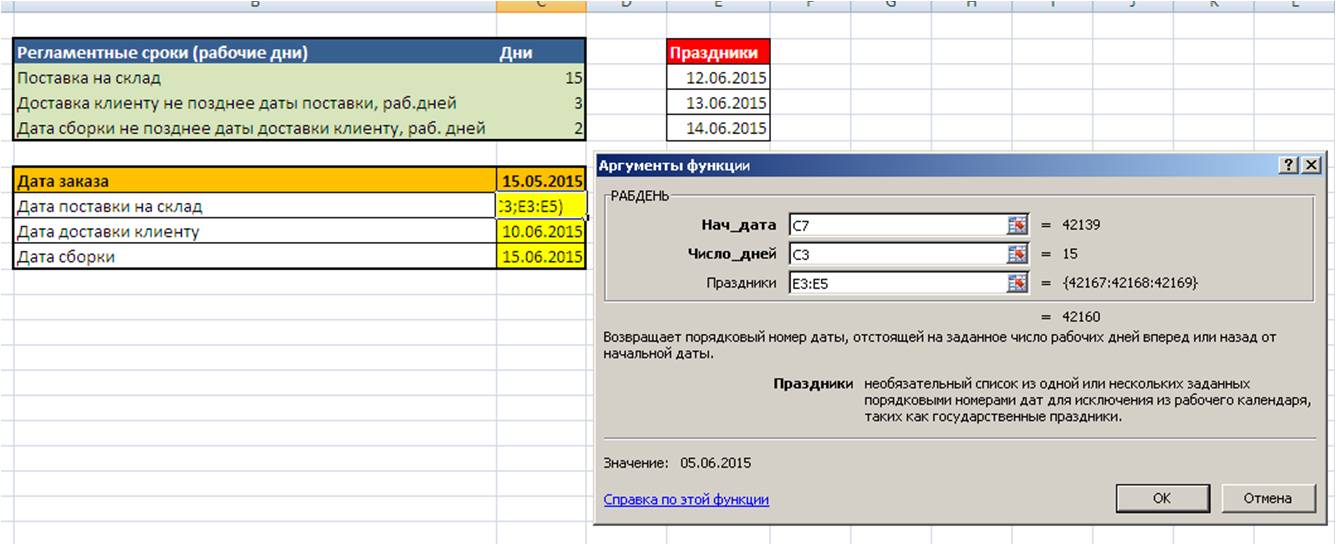The width and height of the screenshot is (1336, 545).
Task: Click into the Нач_дата input containing C7
Action: coord(896,225)
